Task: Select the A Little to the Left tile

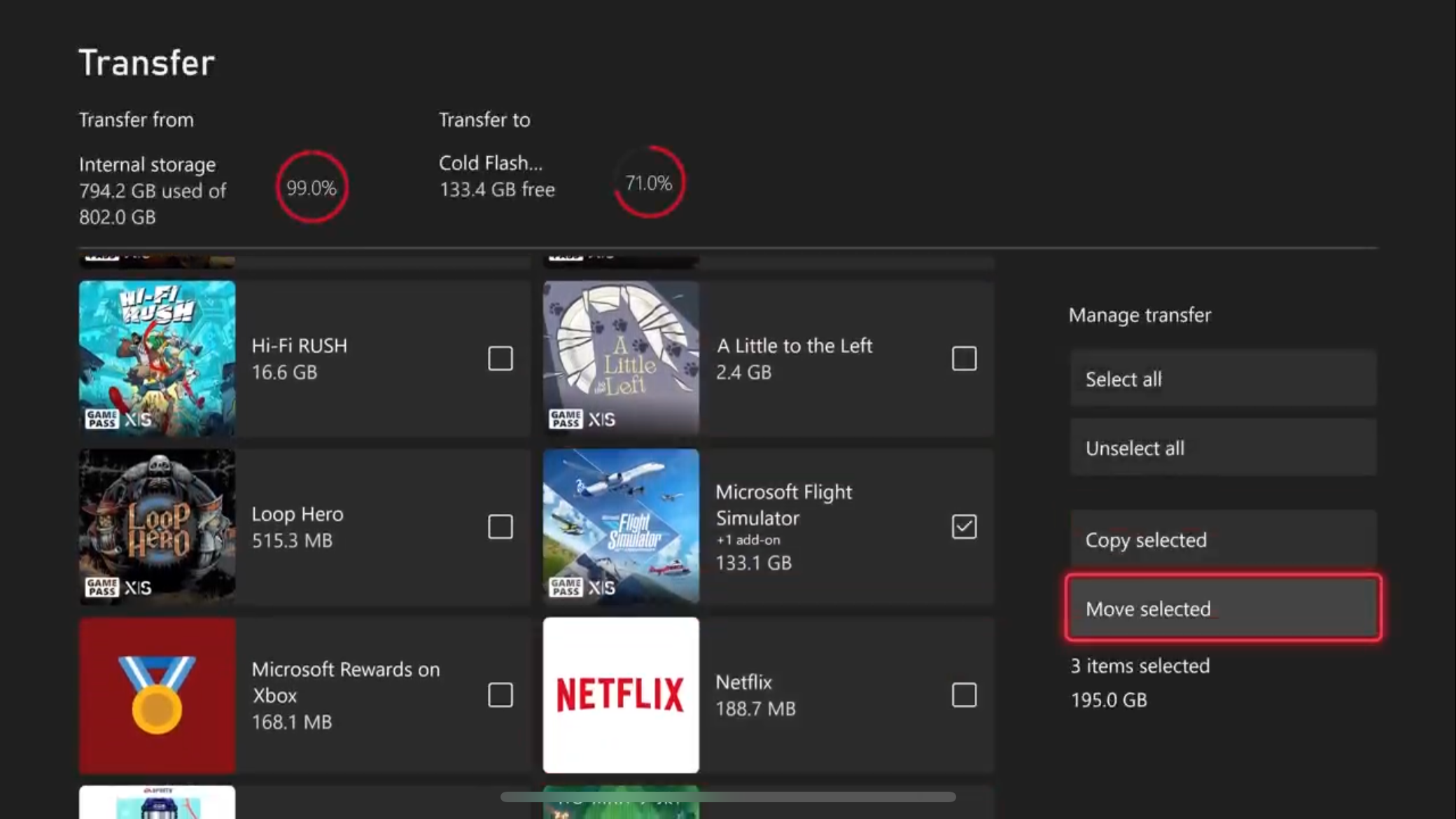Action: coord(620,357)
